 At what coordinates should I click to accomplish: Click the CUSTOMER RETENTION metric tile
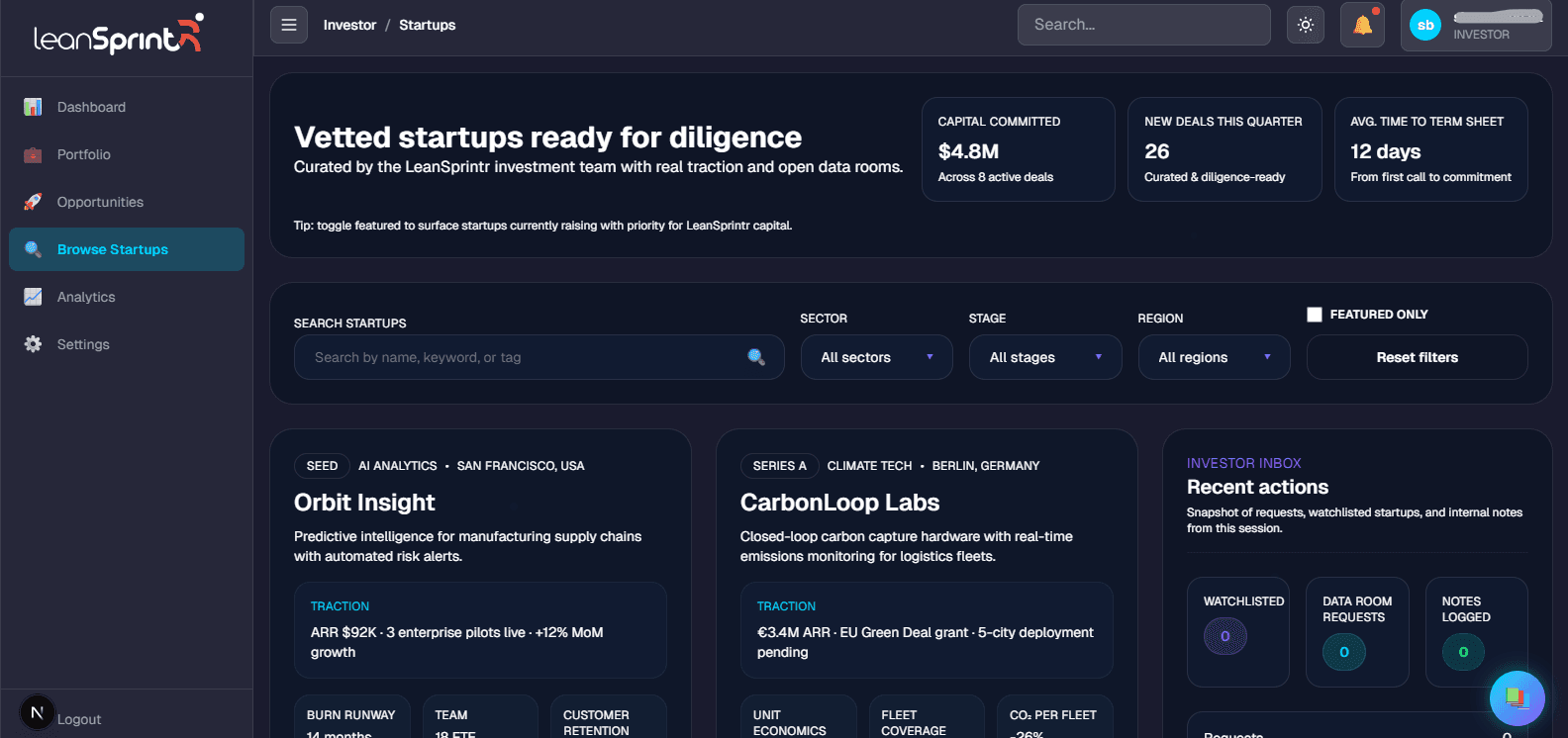(x=609, y=716)
